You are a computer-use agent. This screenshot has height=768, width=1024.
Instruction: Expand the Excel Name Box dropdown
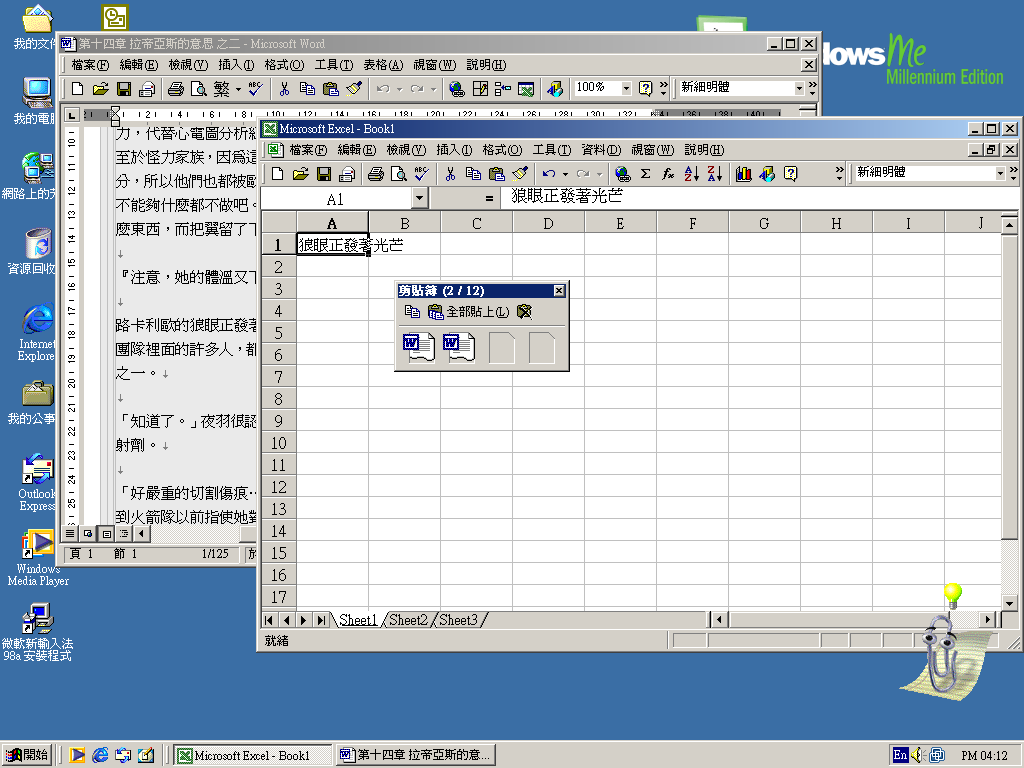(x=419, y=198)
